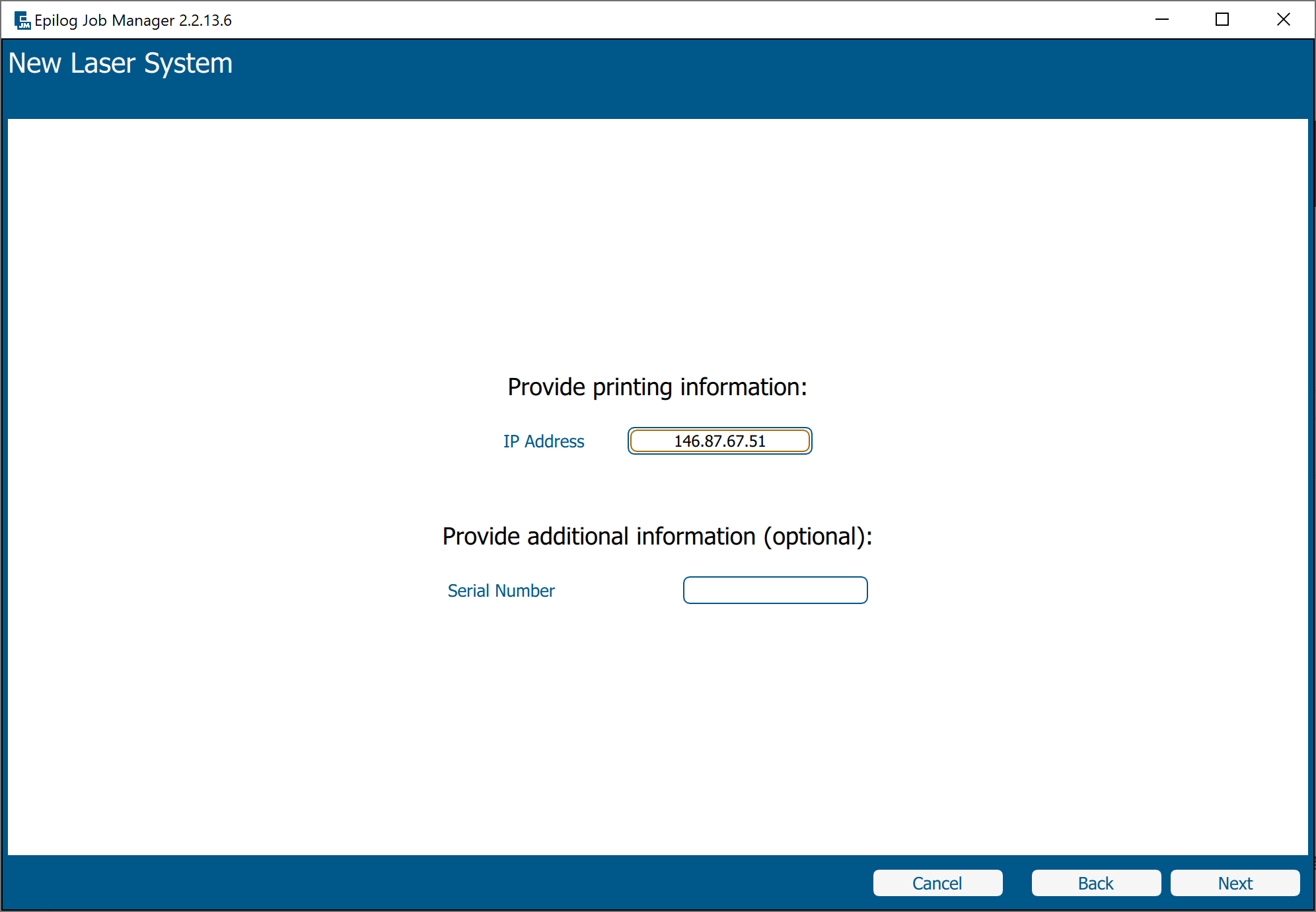The image size is (1316, 912).
Task: Click the Epilog Job Manager title bar icon
Action: (22, 20)
